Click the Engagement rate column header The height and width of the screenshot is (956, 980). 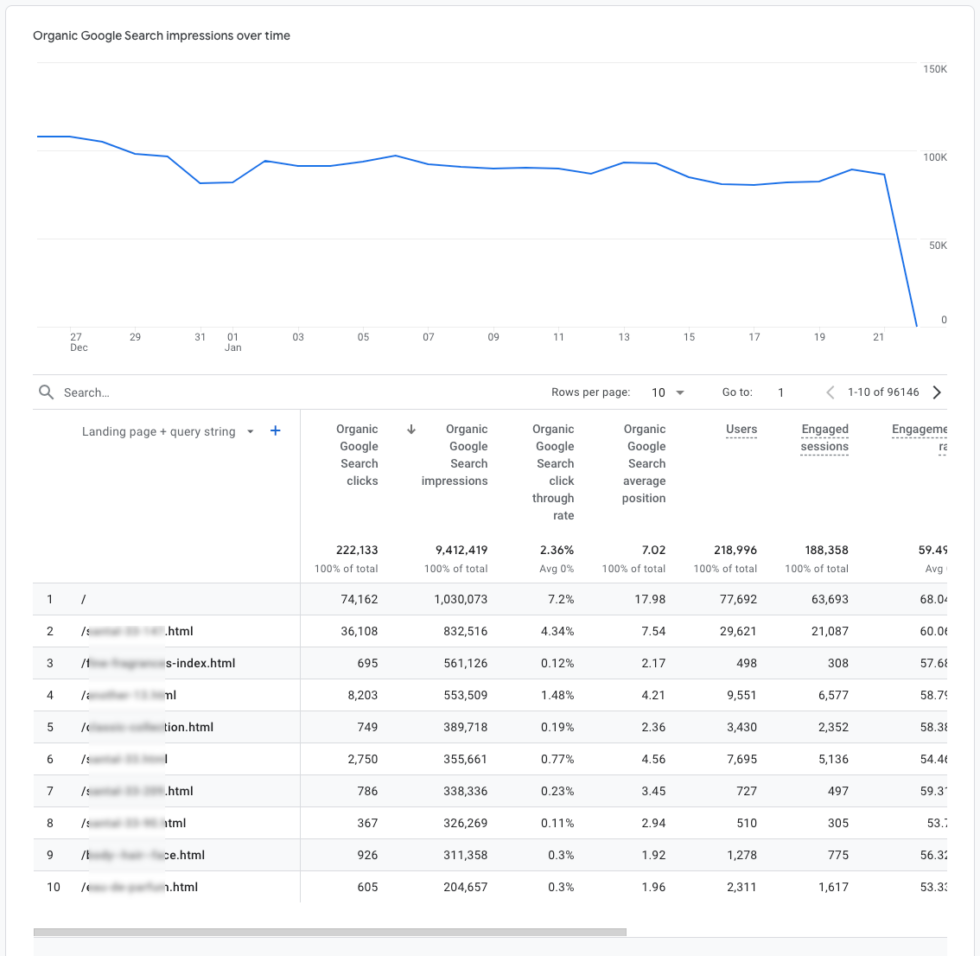918,437
